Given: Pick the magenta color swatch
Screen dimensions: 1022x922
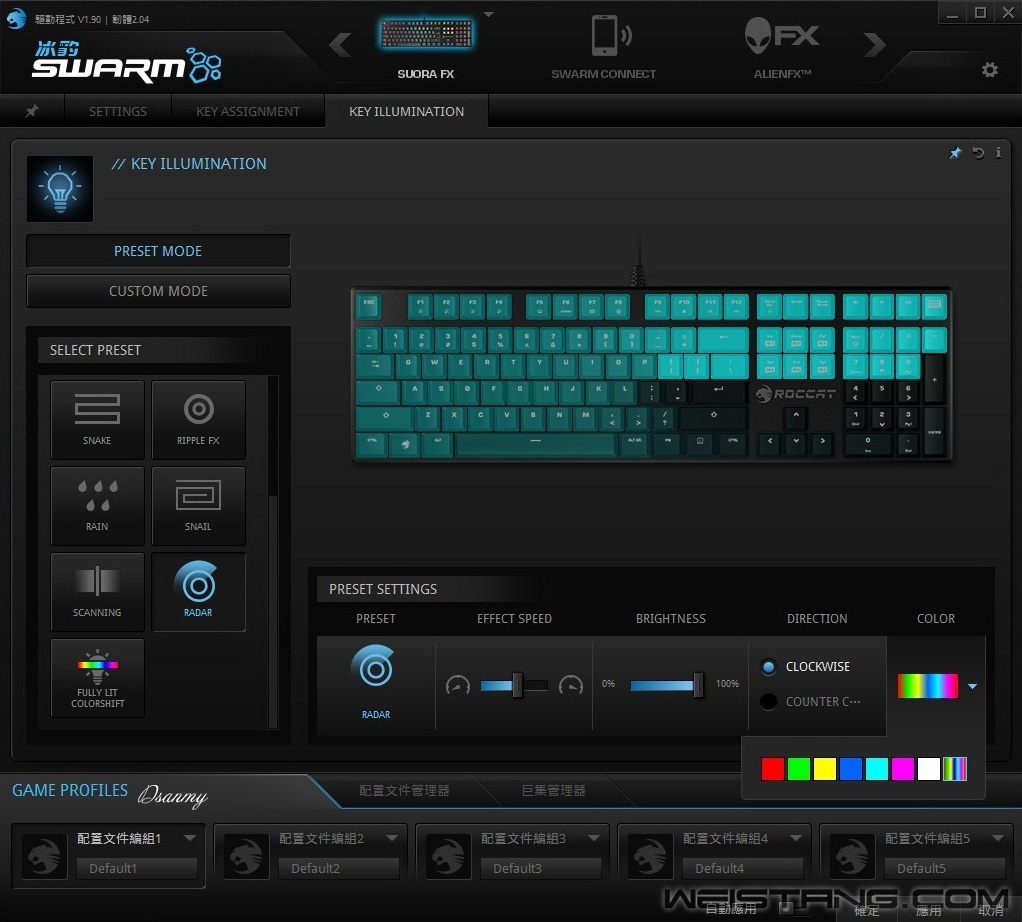Looking at the screenshot, I should [903, 769].
